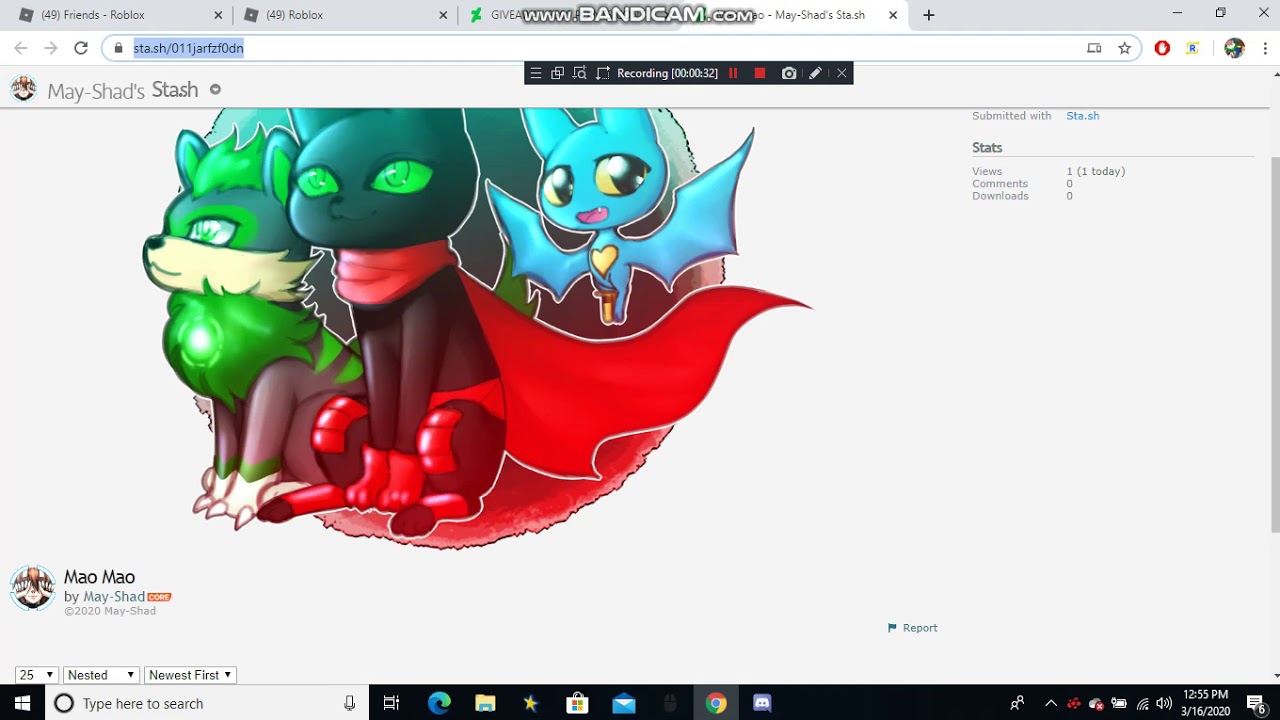The image size is (1280, 720).
Task: Enable Bandicam drawing pencil tool
Action: tap(815, 73)
